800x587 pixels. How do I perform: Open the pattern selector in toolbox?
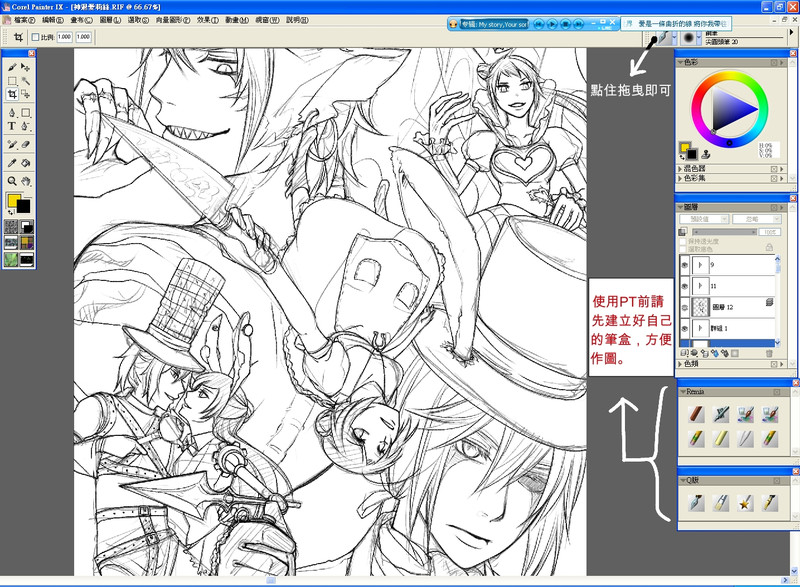[11, 243]
